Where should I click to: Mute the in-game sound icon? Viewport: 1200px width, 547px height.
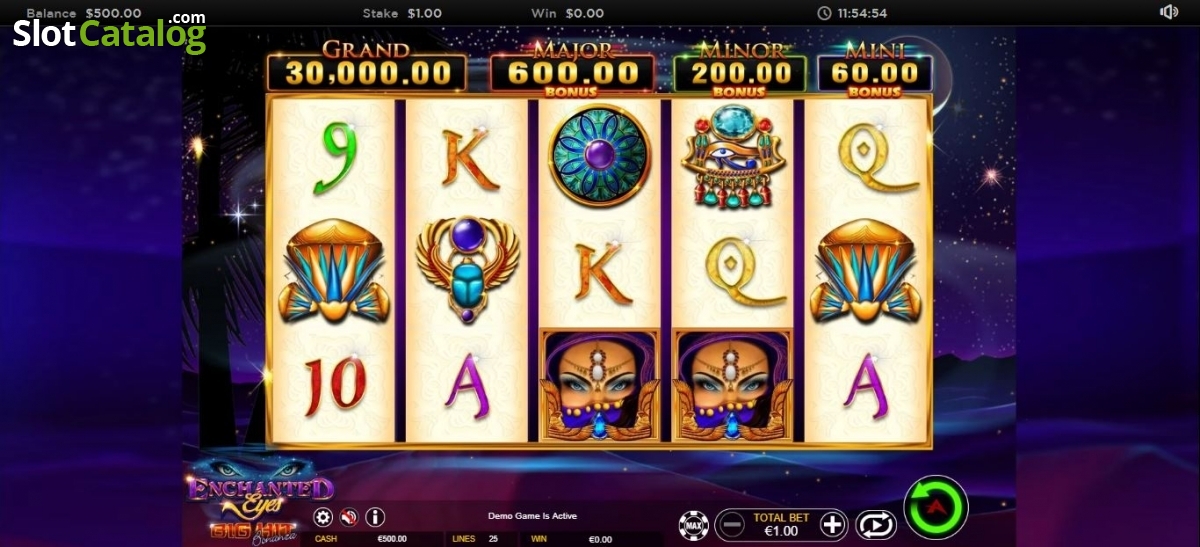click(349, 517)
